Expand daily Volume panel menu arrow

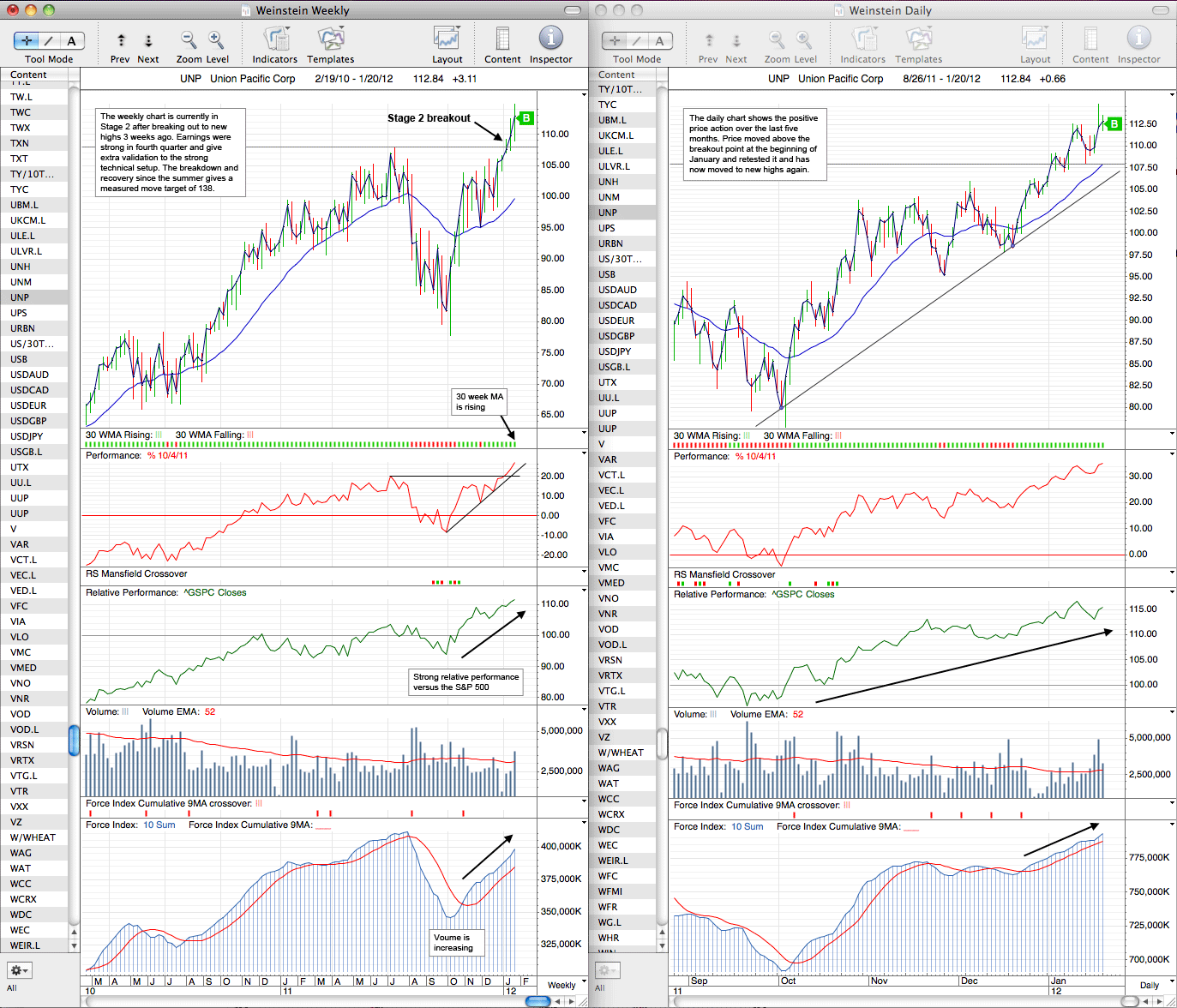tap(1172, 713)
